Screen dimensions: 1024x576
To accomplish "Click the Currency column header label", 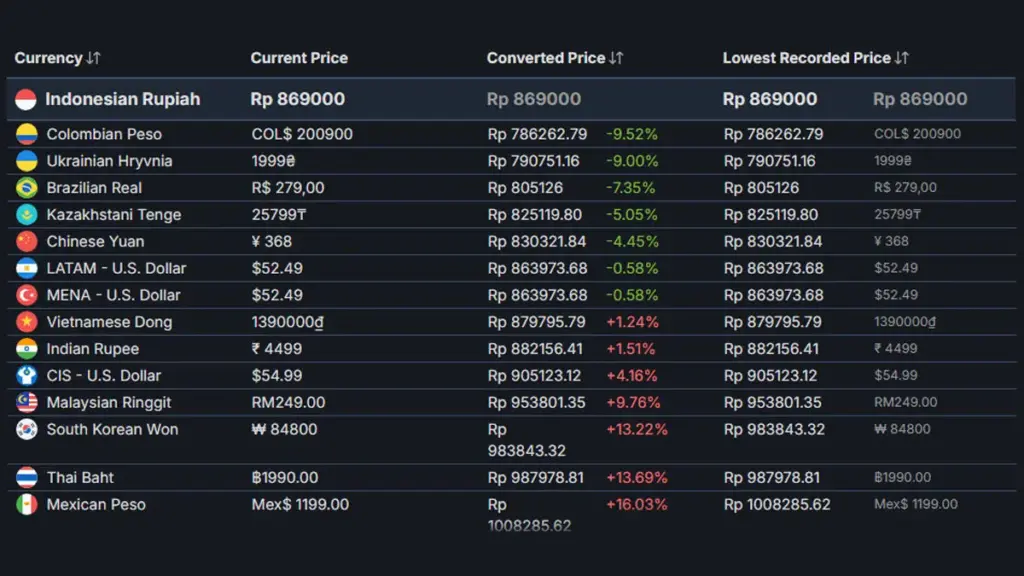I will click(x=47, y=58).
